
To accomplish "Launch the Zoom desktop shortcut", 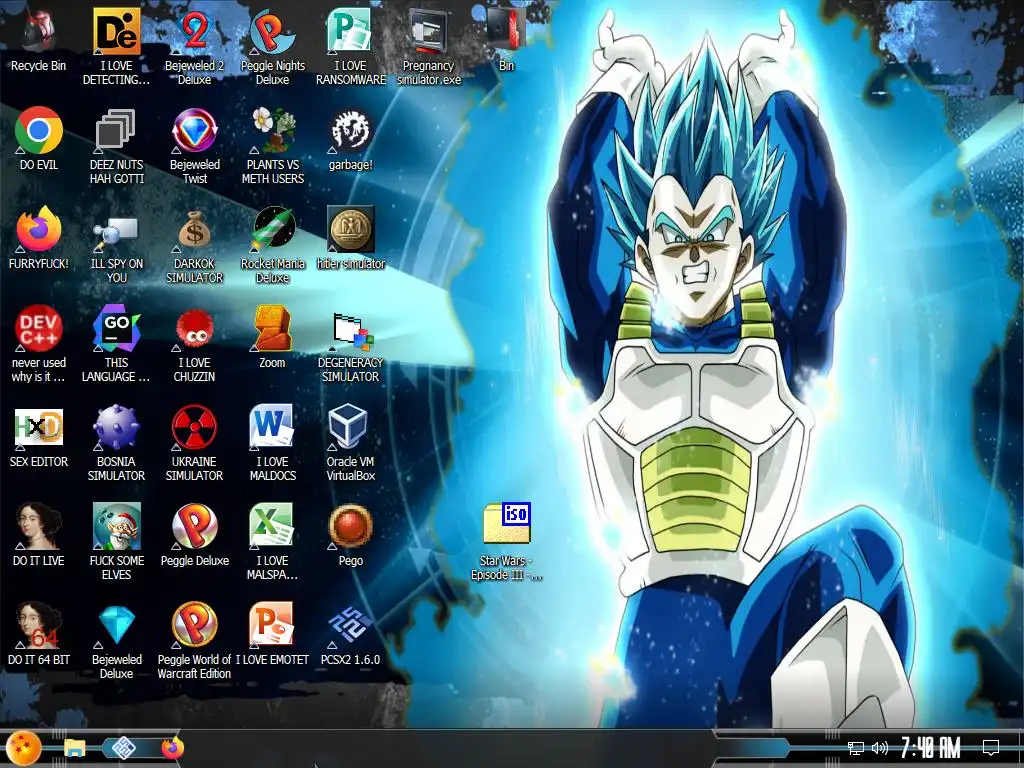I will [272, 328].
